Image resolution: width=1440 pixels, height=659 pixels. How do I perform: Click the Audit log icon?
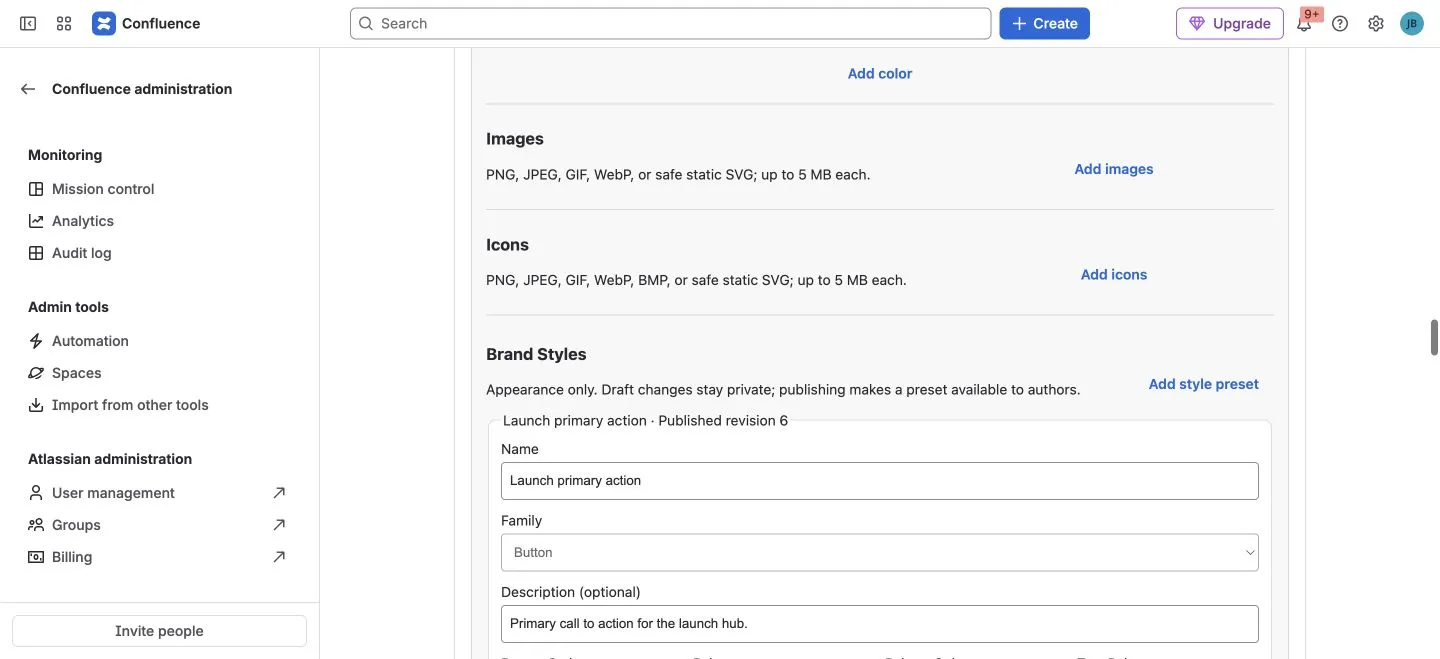click(x=36, y=253)
